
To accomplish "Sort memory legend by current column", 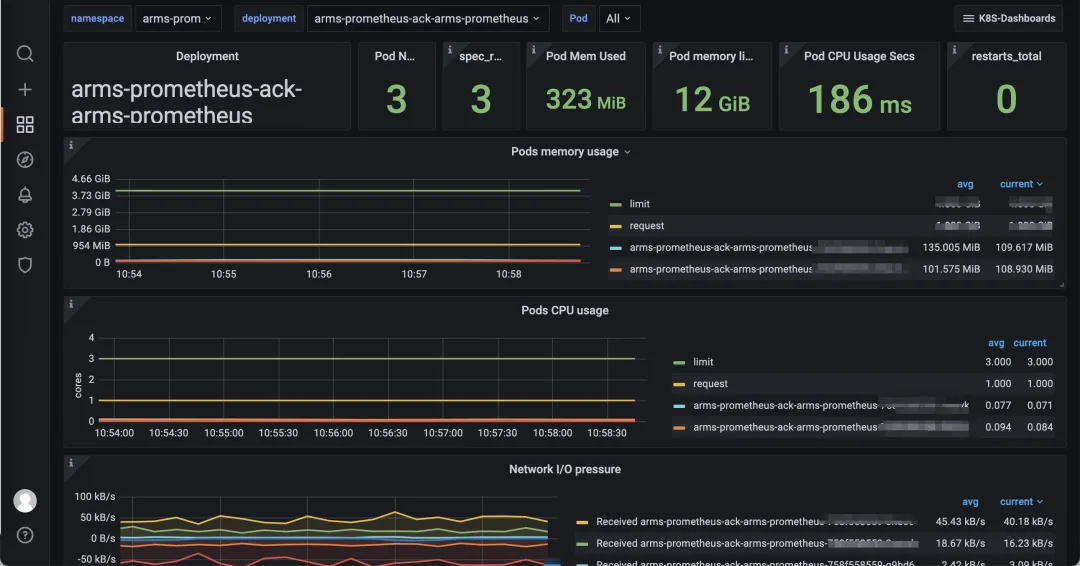I will tap(1021, 184).
